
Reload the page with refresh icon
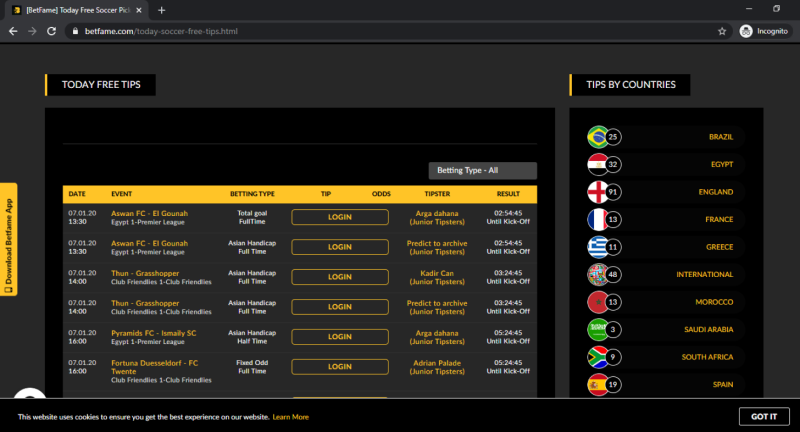(52, 31)
